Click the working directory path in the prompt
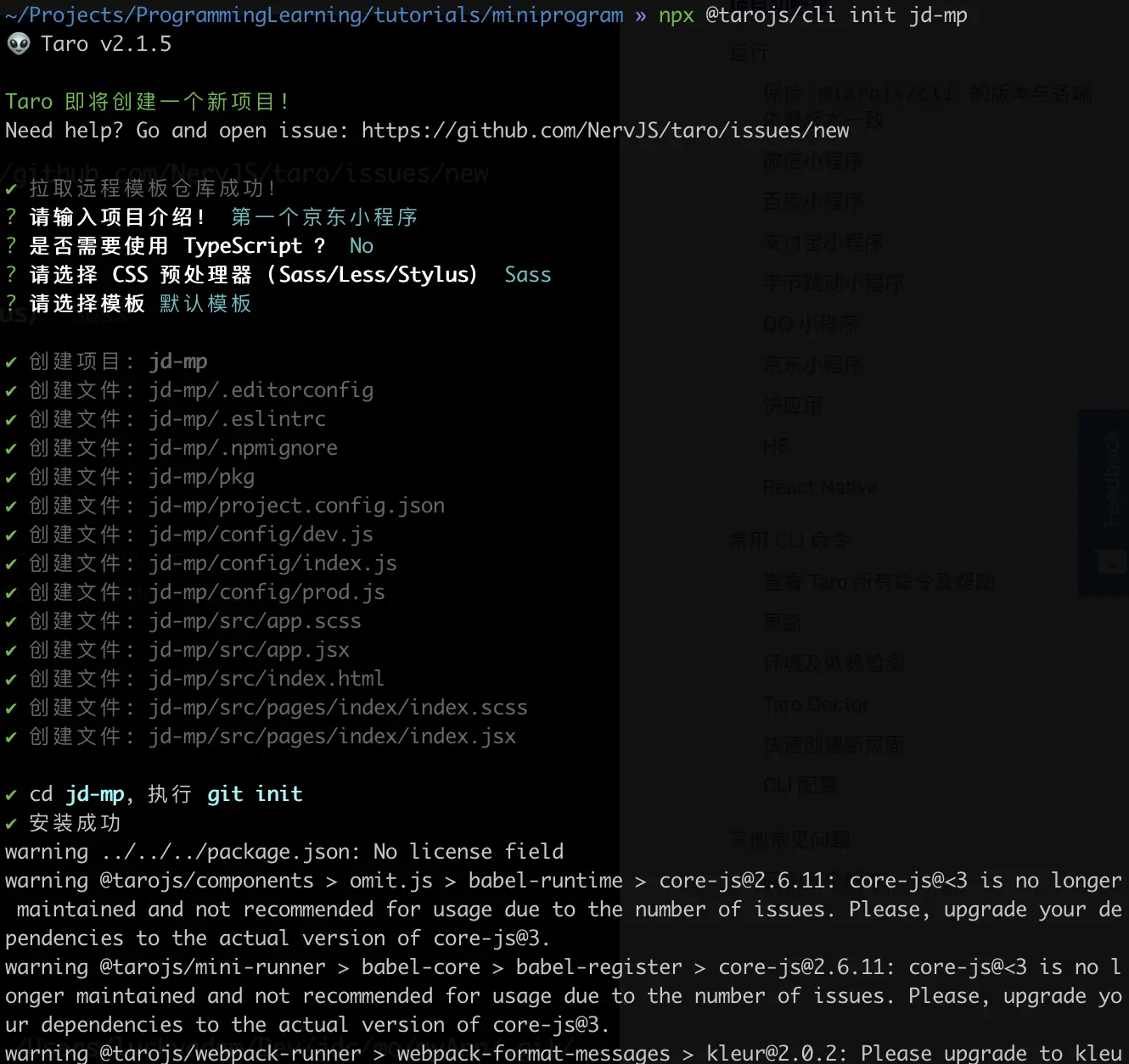 tap(314, 15)
